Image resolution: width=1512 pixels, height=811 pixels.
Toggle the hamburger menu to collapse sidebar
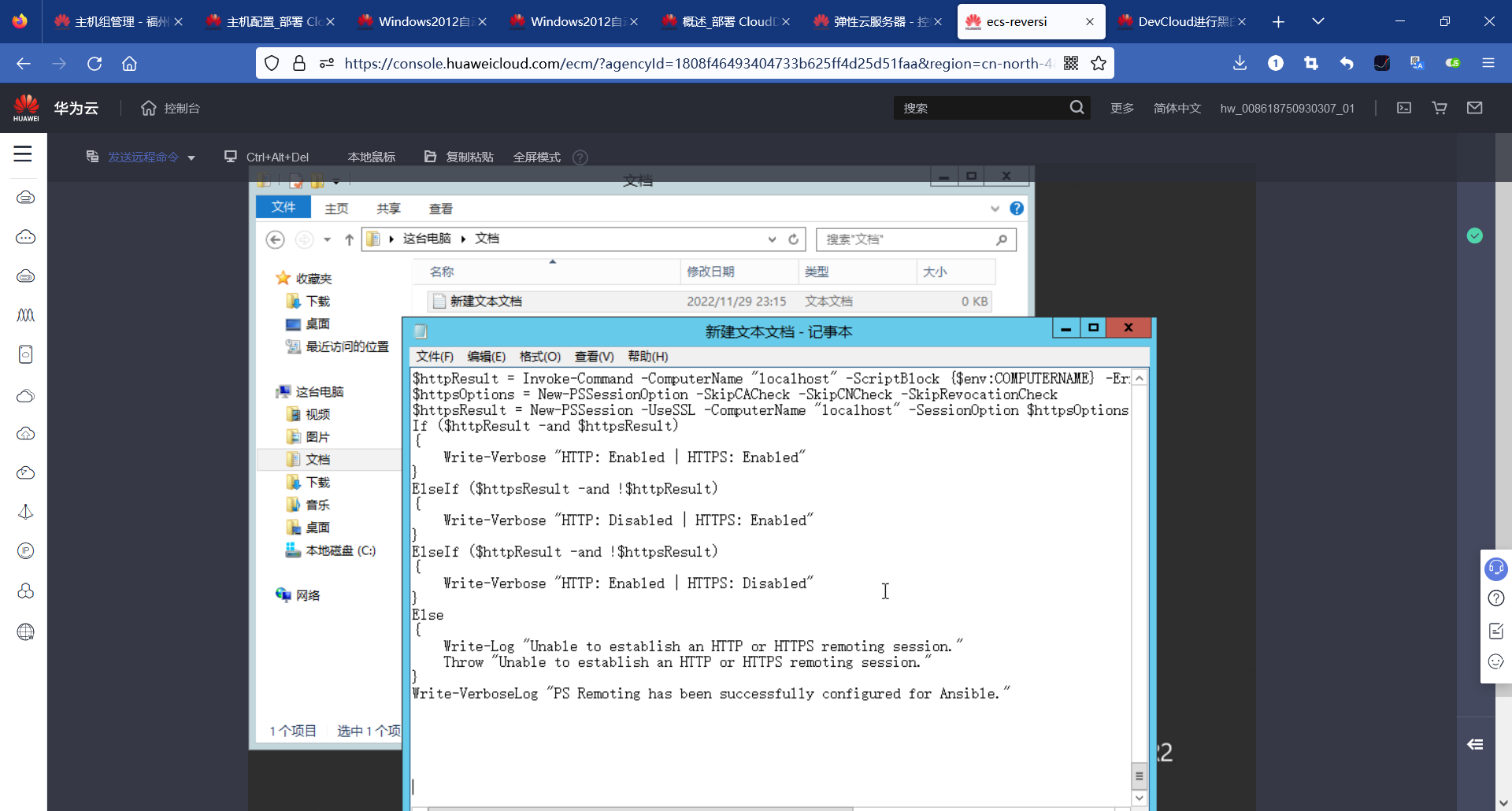[x=23, y=155]
